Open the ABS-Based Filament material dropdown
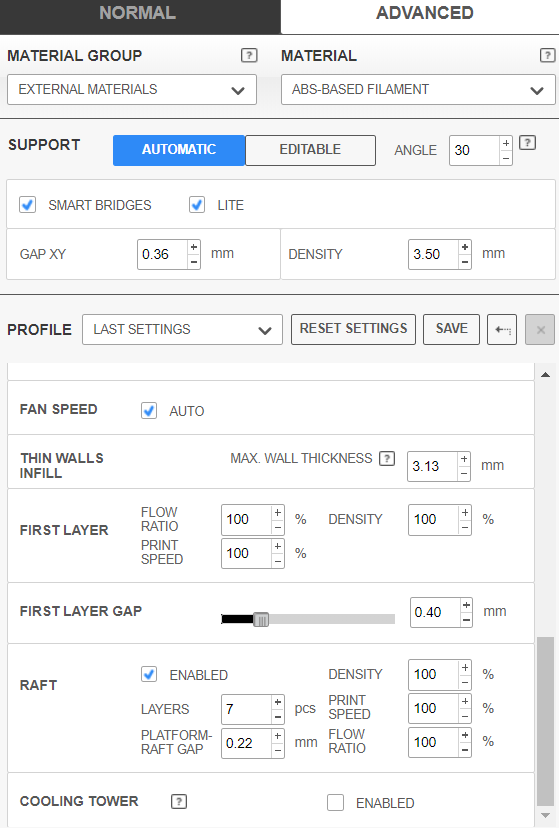 click(418, 89)
